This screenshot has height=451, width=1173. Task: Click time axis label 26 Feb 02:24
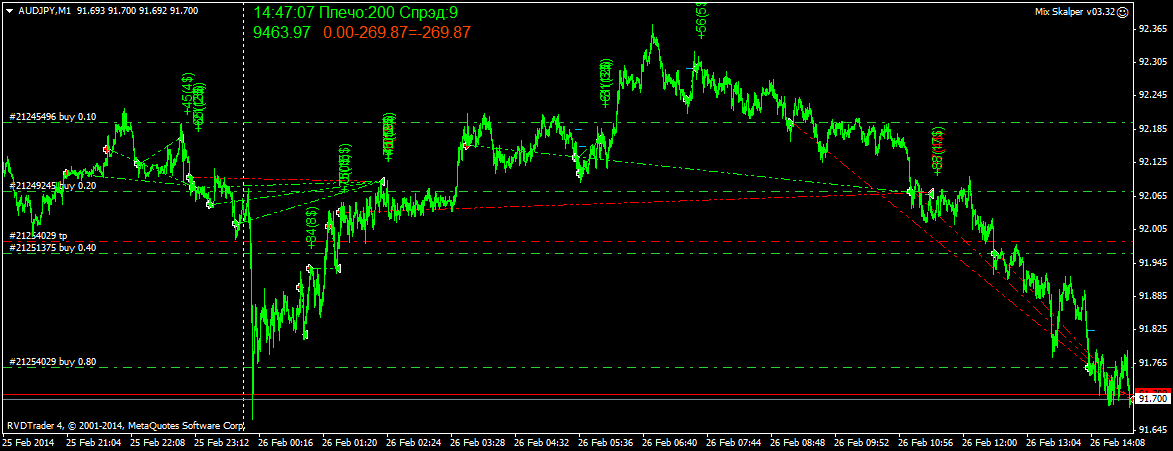pos(414,444)
